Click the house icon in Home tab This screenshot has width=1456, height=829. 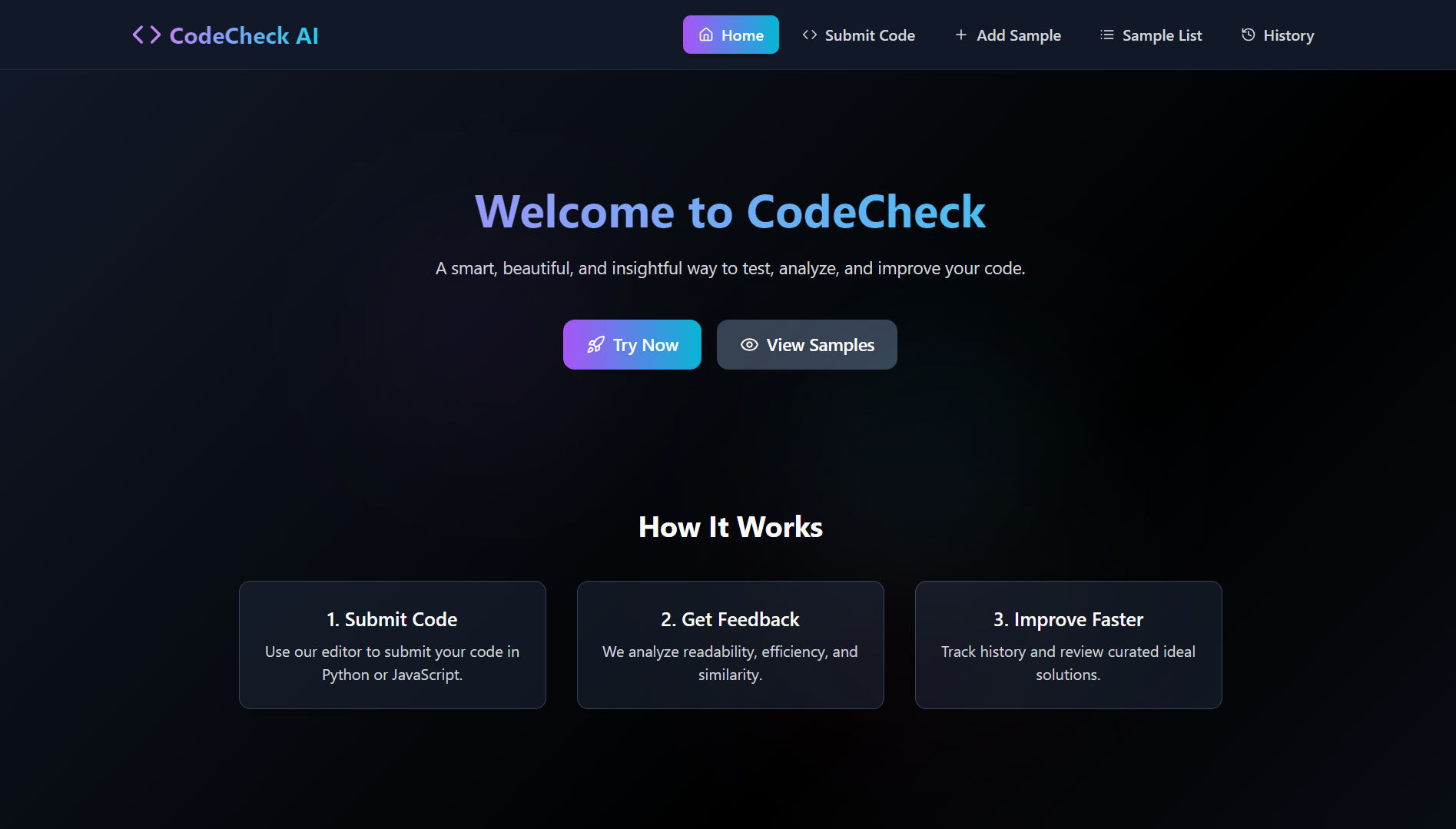pyautogui.click(x=705, y=35)
